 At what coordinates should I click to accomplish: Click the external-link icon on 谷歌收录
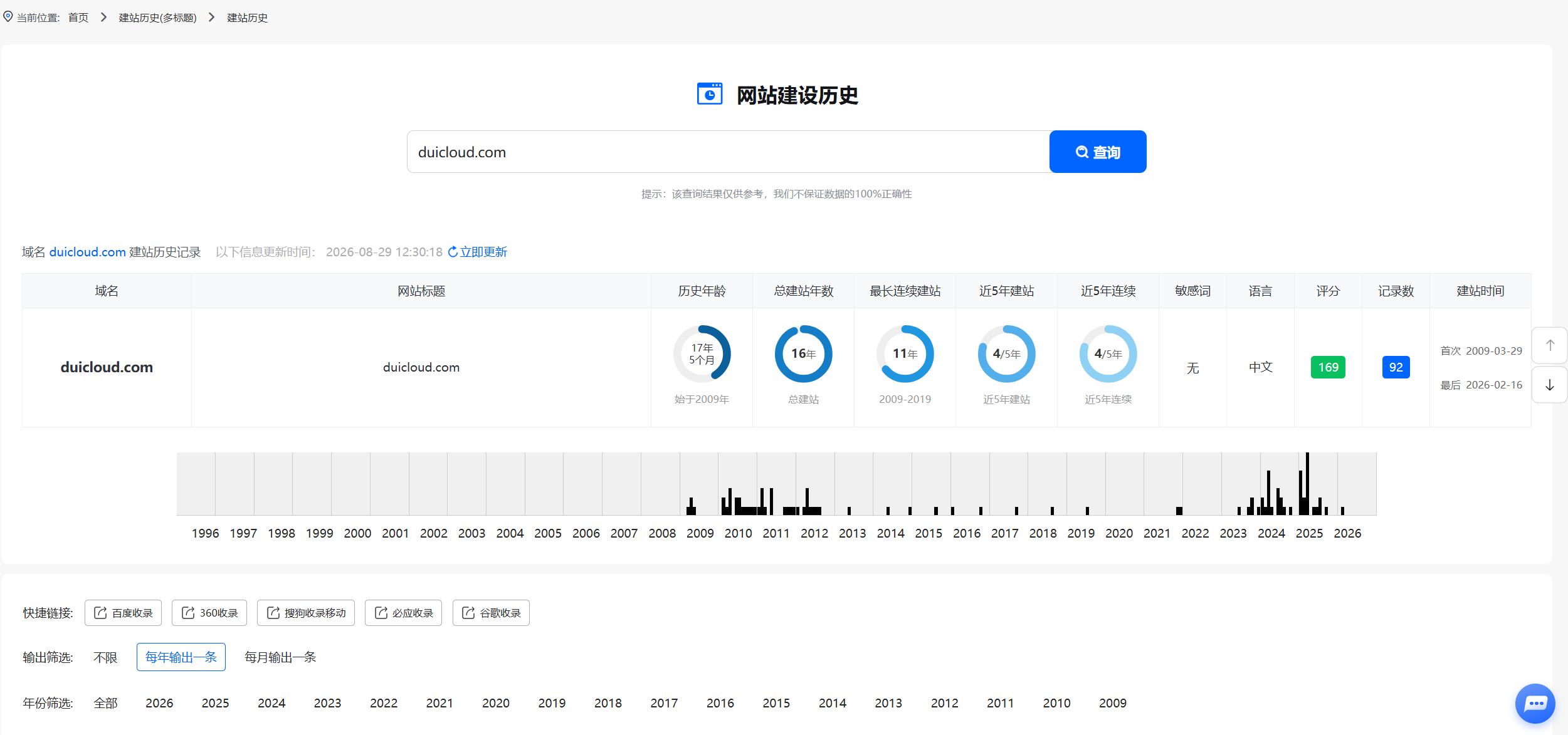point(468,613)
